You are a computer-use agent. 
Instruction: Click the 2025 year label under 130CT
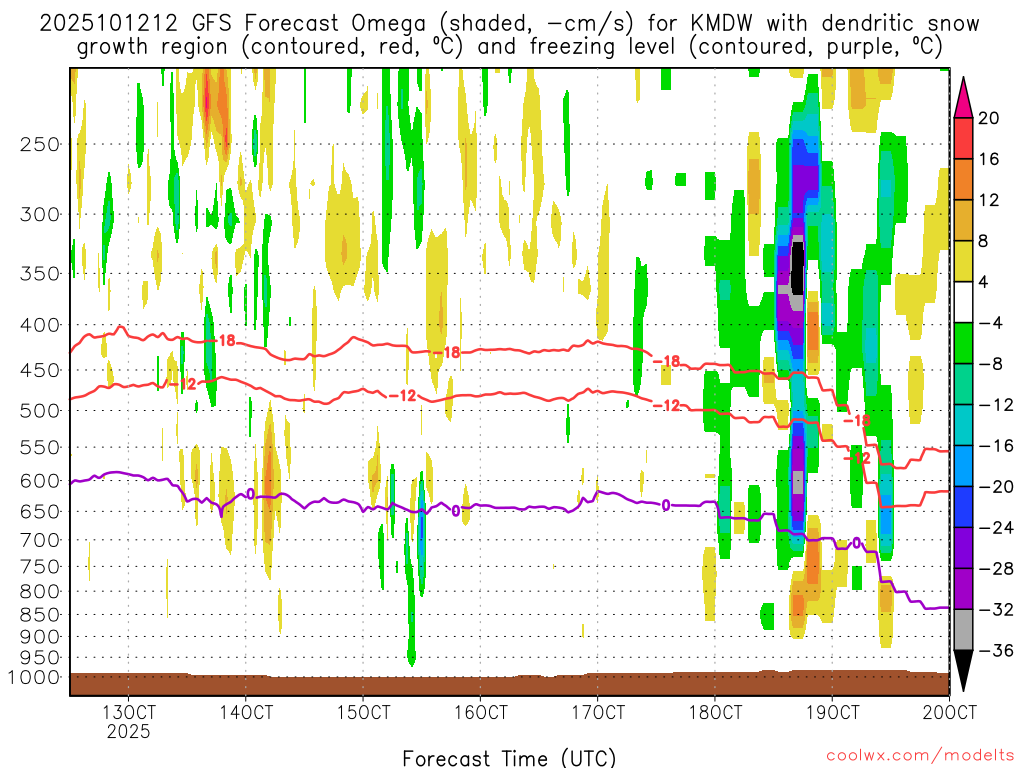click(129, 731)
